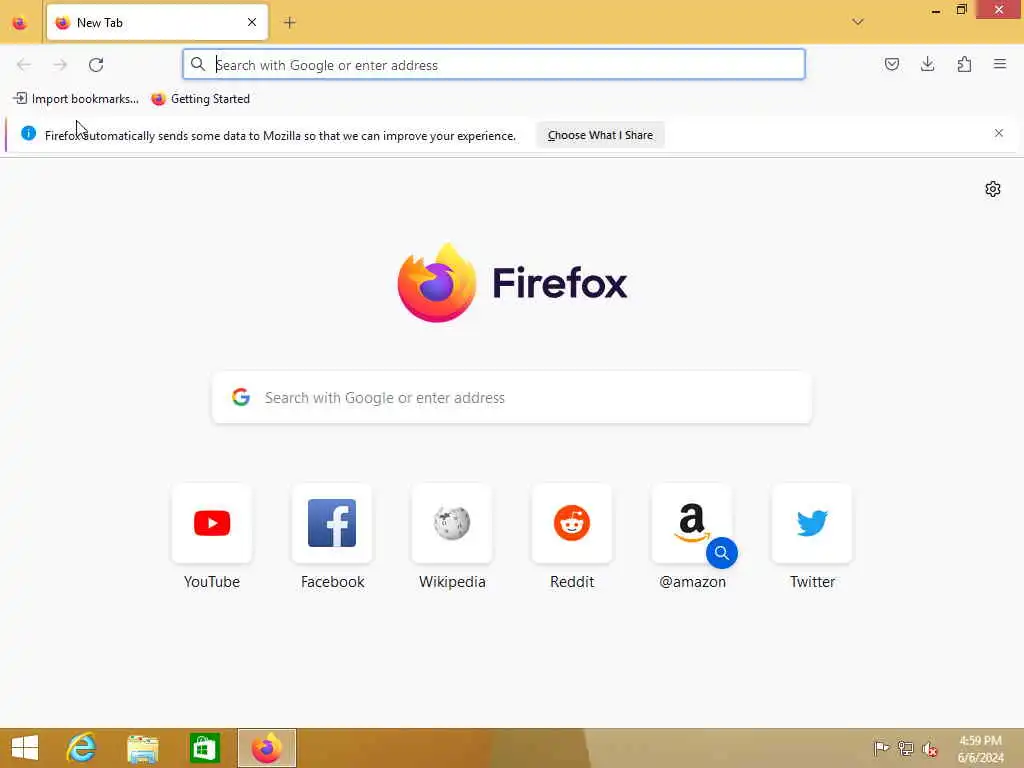The height and width of the screenshot is (768, 1024).
Task: Click Choose What I Share button
Action: pos(600,135)
